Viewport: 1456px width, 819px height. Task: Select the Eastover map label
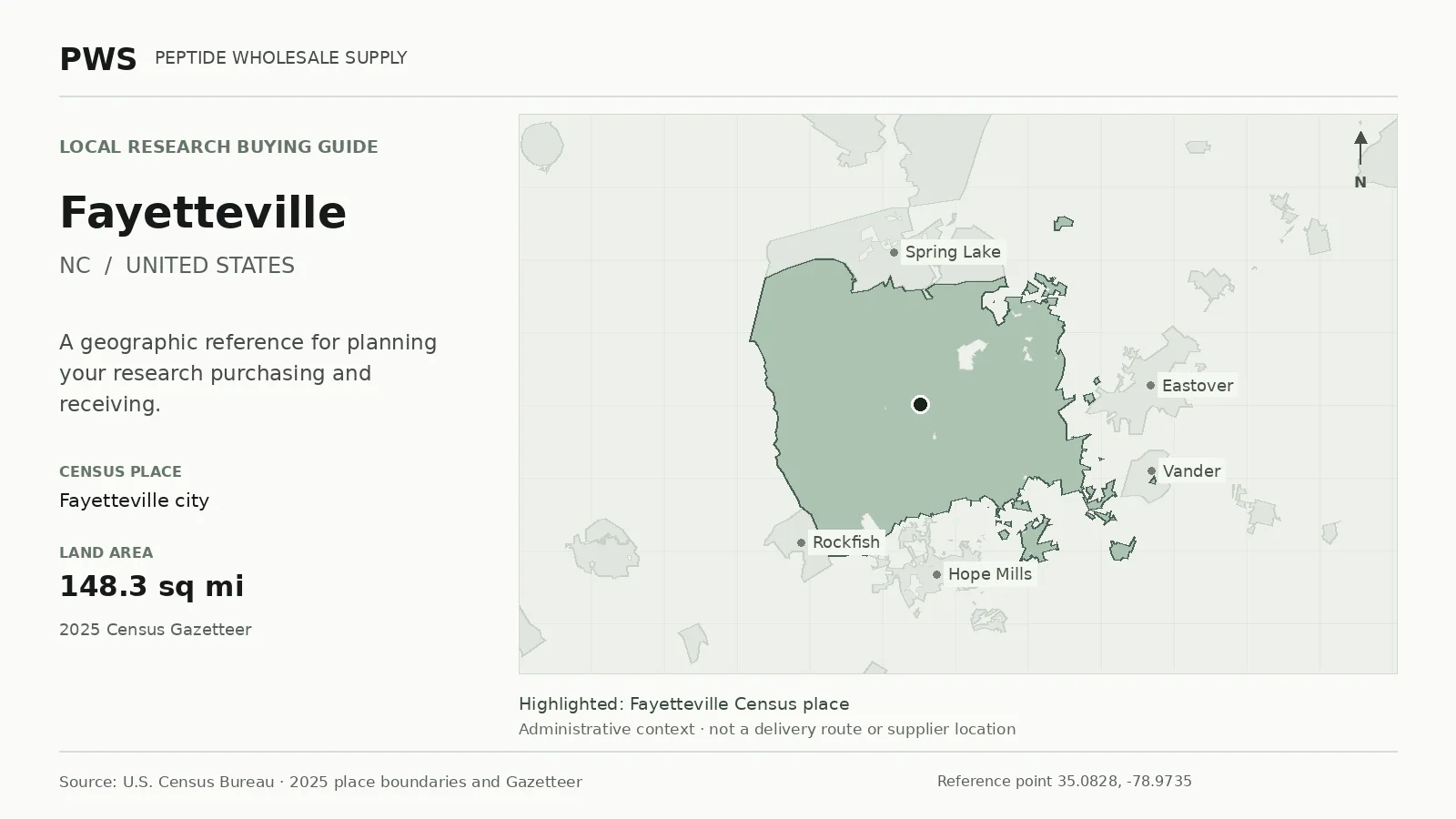[x=1198, y=385]
